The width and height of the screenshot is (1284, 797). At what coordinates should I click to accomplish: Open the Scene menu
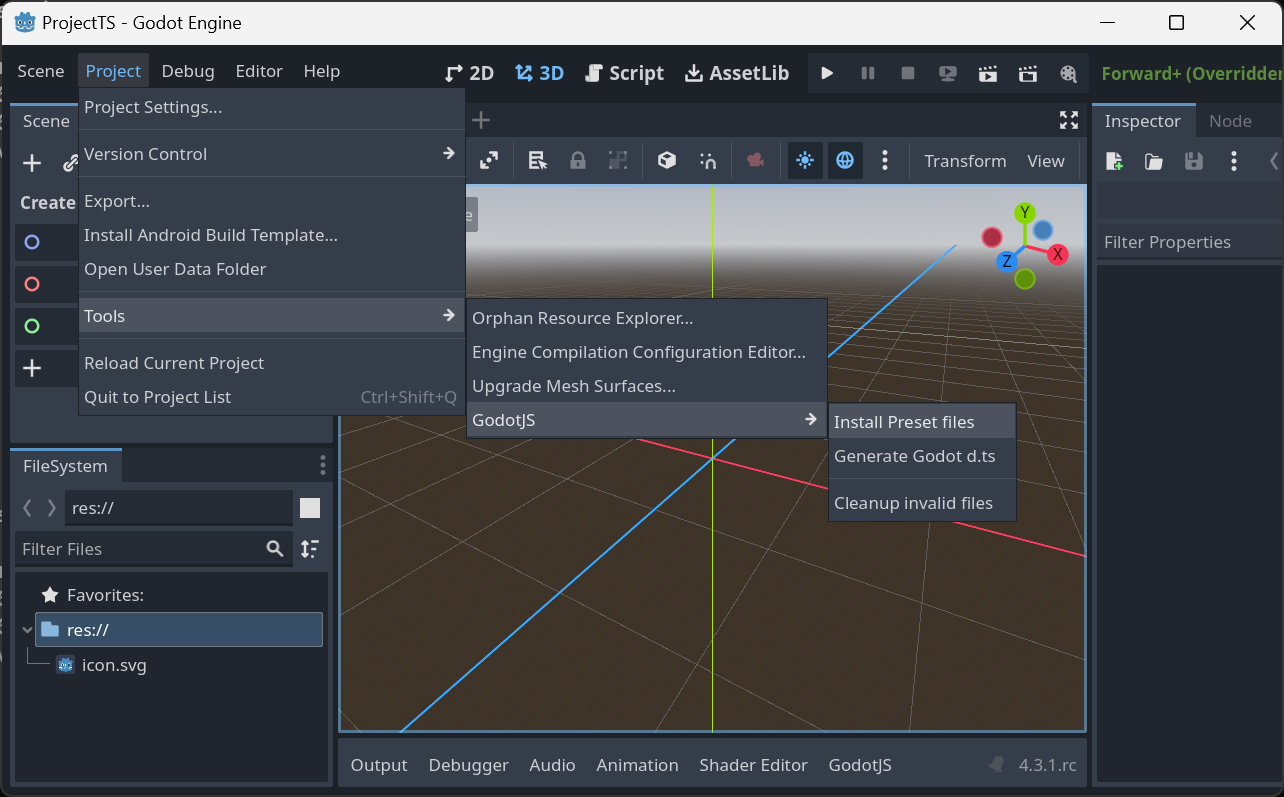pyautogui.click(x=41, y=71)
